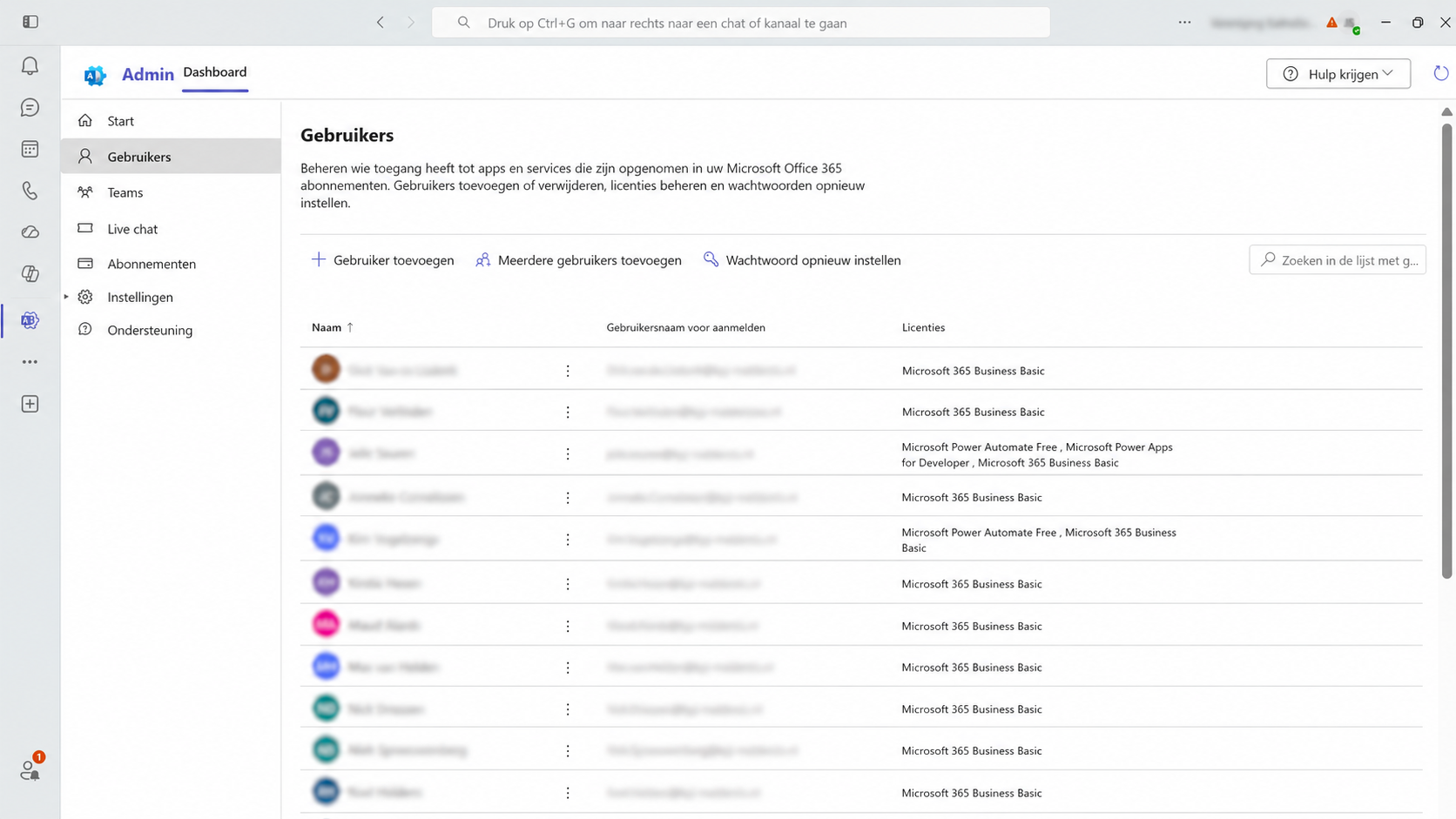Viewport: 1456px width, 819px height.
Task: Open Instellingen in the navigation
Action: point(171,297)
